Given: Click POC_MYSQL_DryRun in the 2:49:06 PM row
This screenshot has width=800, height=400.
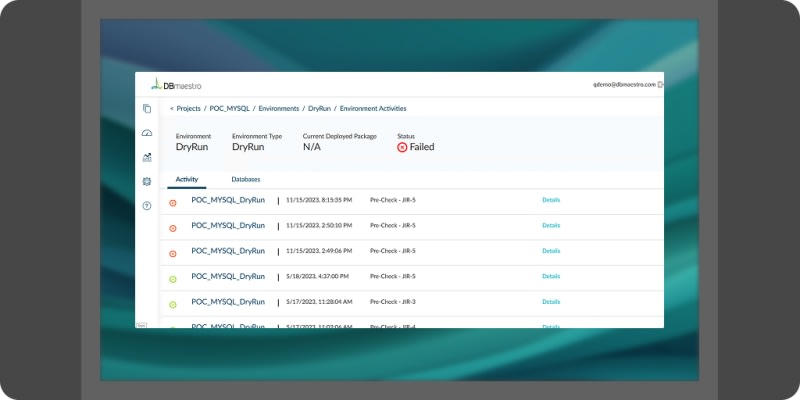Looking at the screenshot, I should [x=228, y=251].
